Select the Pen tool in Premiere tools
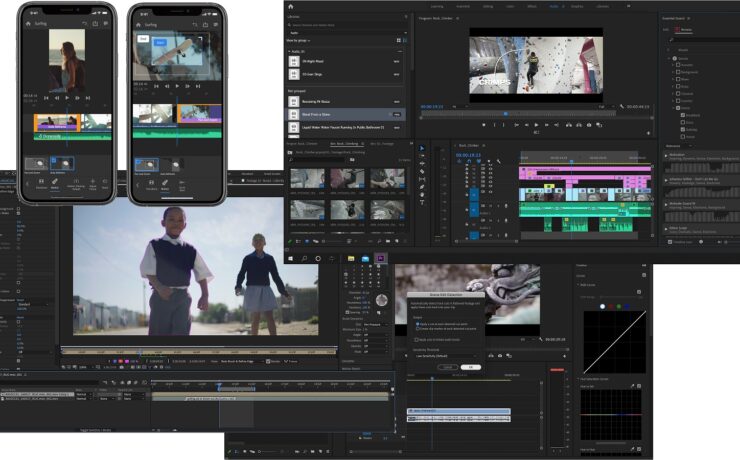The image size is (740, 460). 422,187
